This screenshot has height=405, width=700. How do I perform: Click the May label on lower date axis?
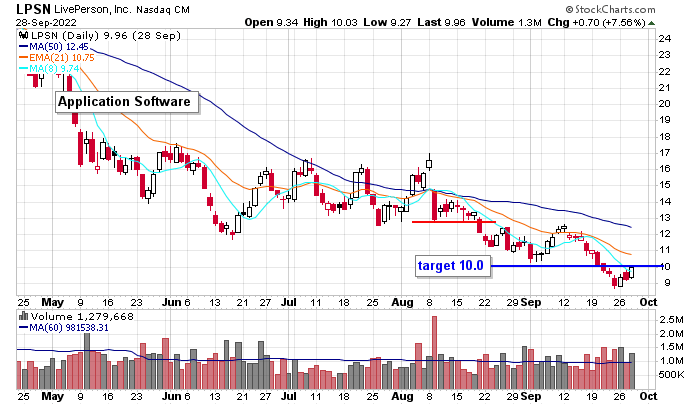tap(52, 396)
